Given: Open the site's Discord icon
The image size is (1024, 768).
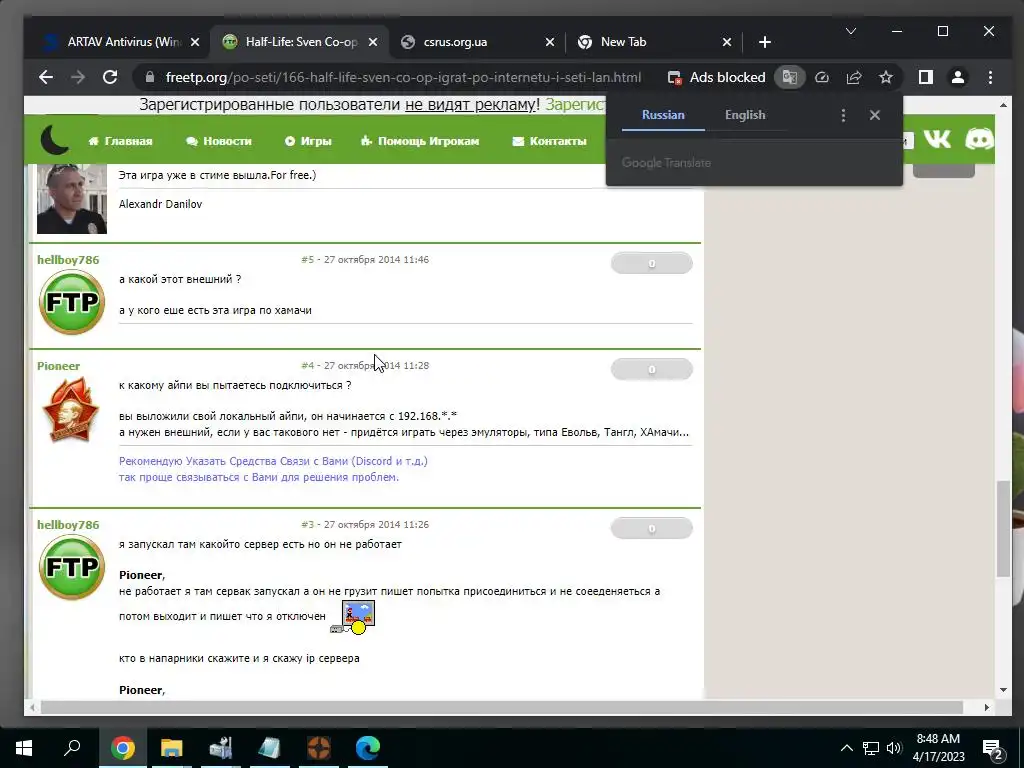Looking at the screenshot, I should point(979,139).
